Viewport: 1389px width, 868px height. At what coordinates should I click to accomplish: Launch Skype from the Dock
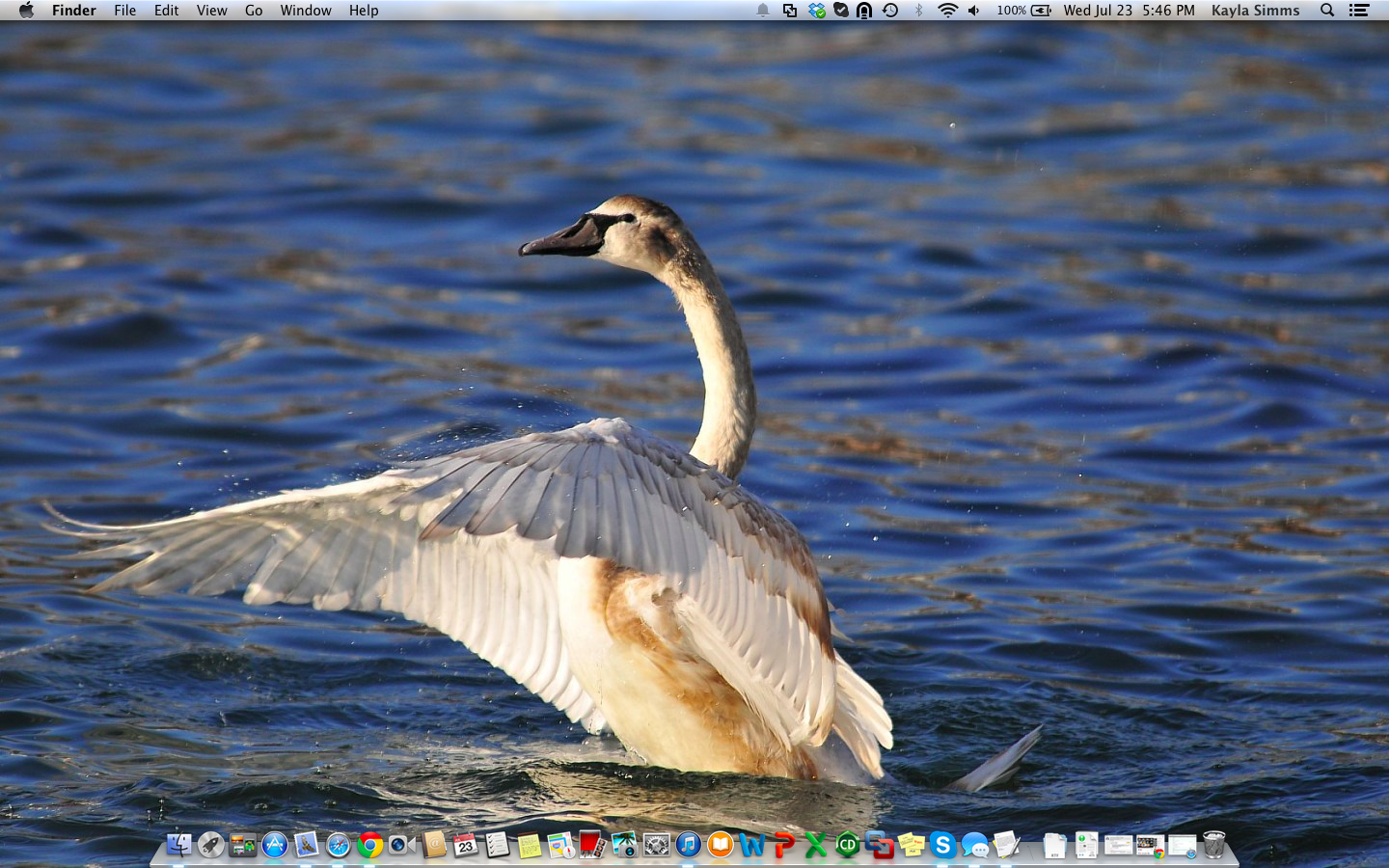(942, 846)
